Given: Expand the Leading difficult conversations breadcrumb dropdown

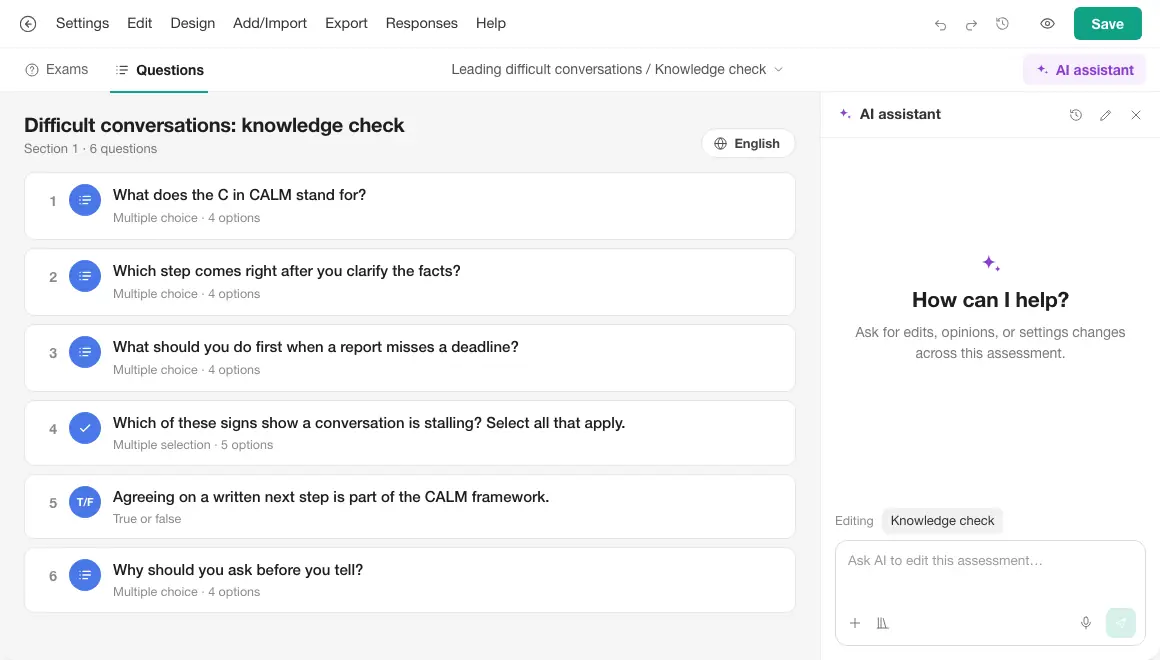Looking at the screenshot, I should (617, 70).
